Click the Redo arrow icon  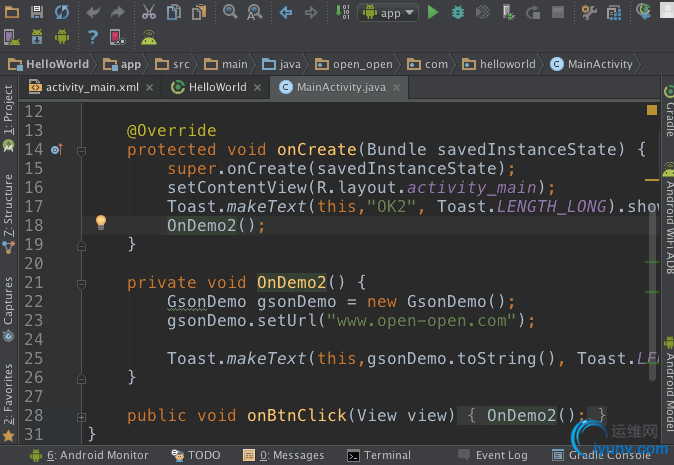[117, 12]
